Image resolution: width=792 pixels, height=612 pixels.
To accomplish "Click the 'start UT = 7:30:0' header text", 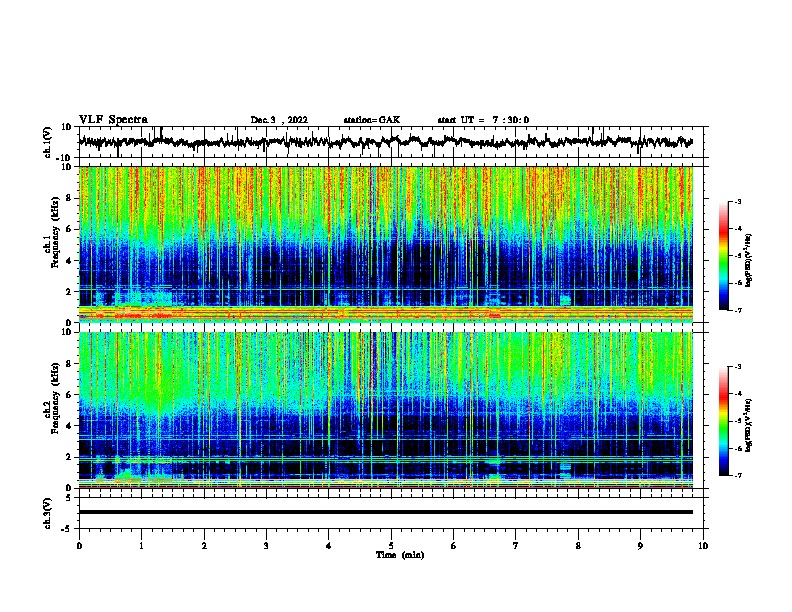I will (483, 120).
